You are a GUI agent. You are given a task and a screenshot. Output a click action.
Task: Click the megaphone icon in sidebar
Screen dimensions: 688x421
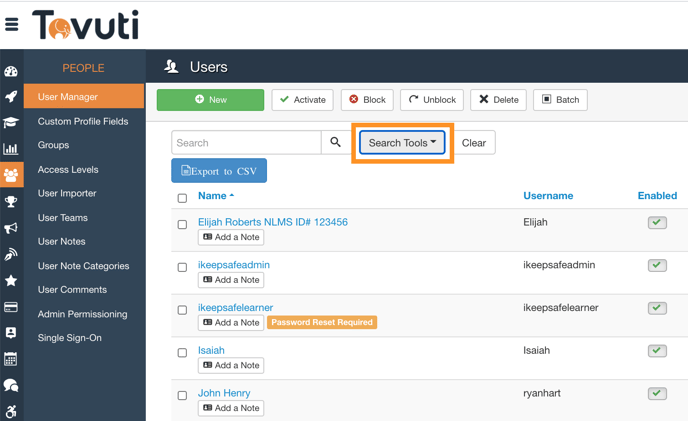coord(11,228)
